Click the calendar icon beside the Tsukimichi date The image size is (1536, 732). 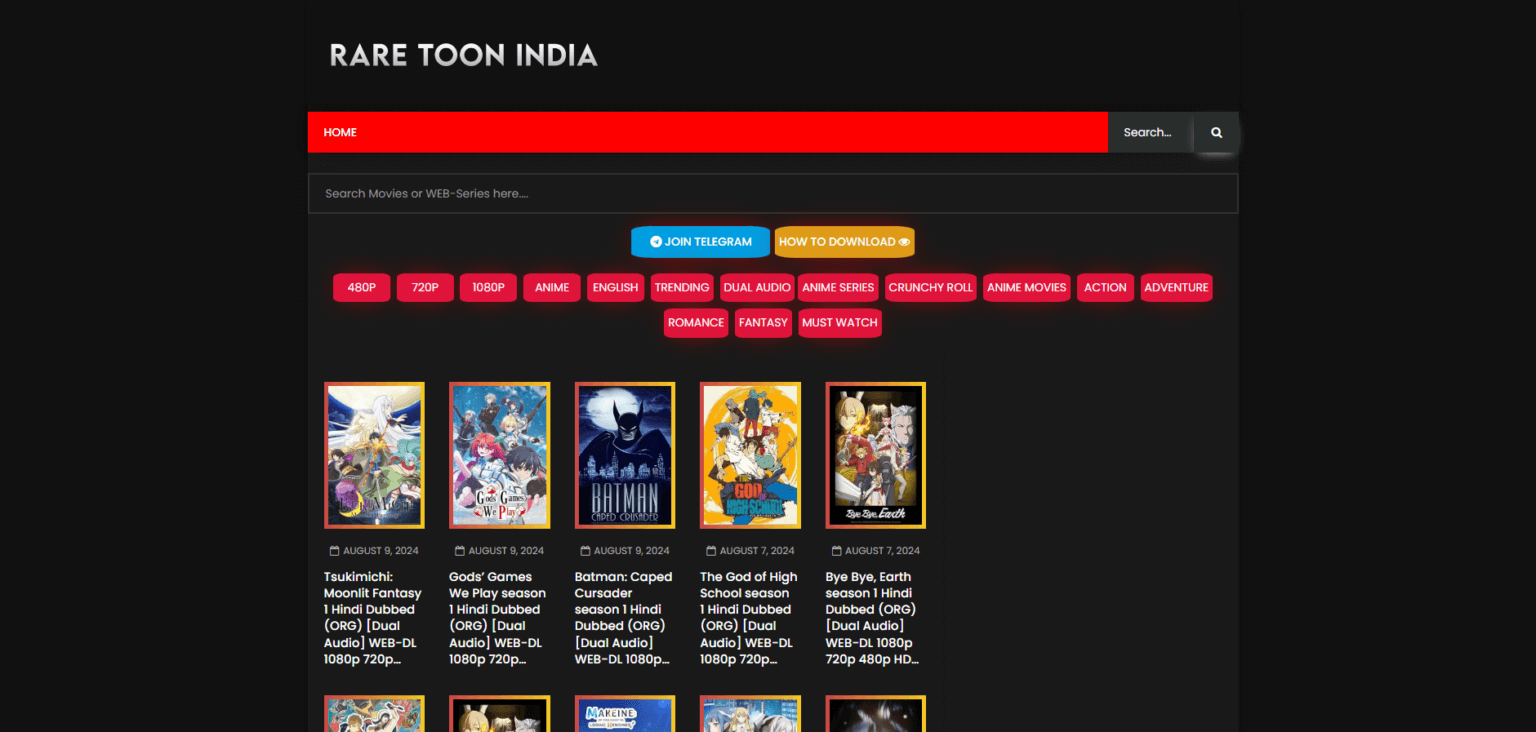333,550
